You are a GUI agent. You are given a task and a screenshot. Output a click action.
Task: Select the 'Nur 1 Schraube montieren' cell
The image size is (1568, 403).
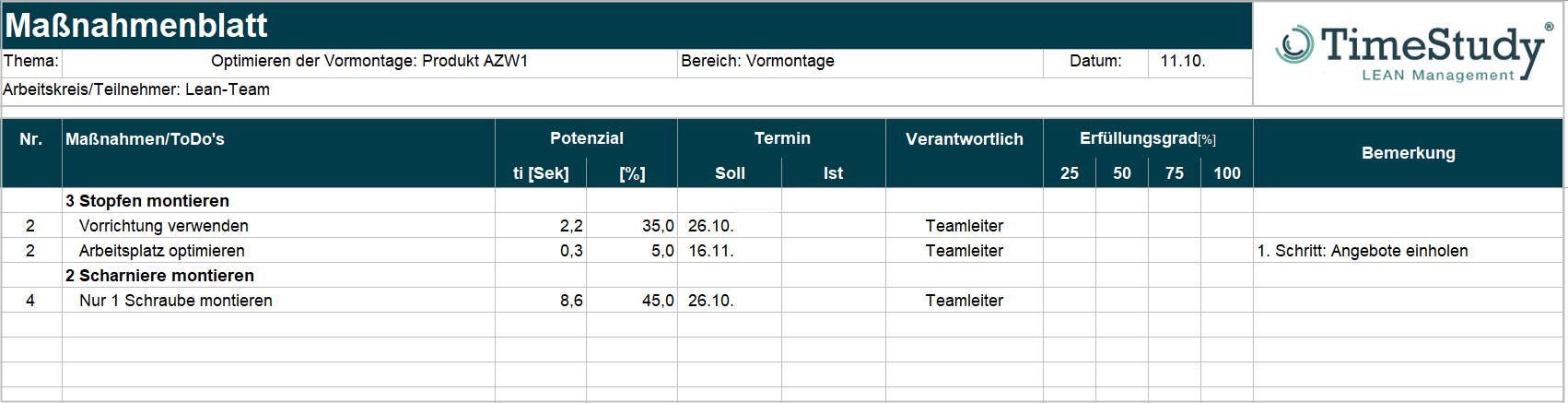[176, 301]
